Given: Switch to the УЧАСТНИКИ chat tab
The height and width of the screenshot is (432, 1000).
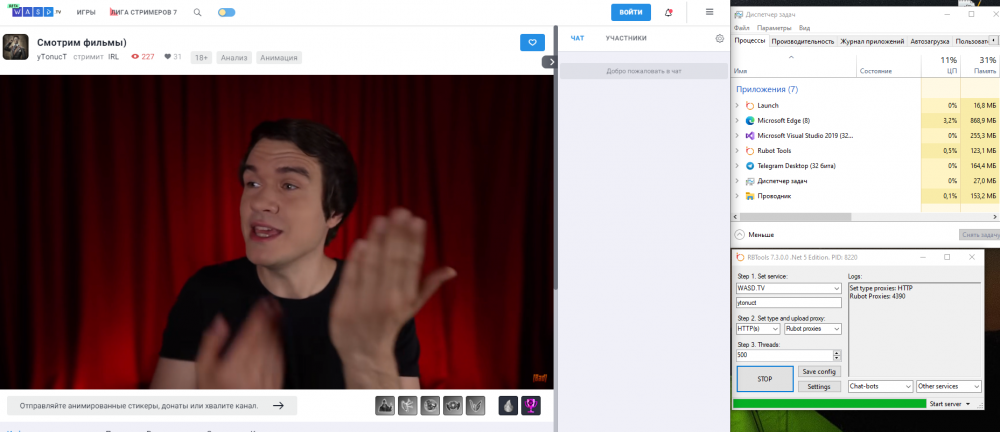Looking at the screenshot, I should [626, 39].
